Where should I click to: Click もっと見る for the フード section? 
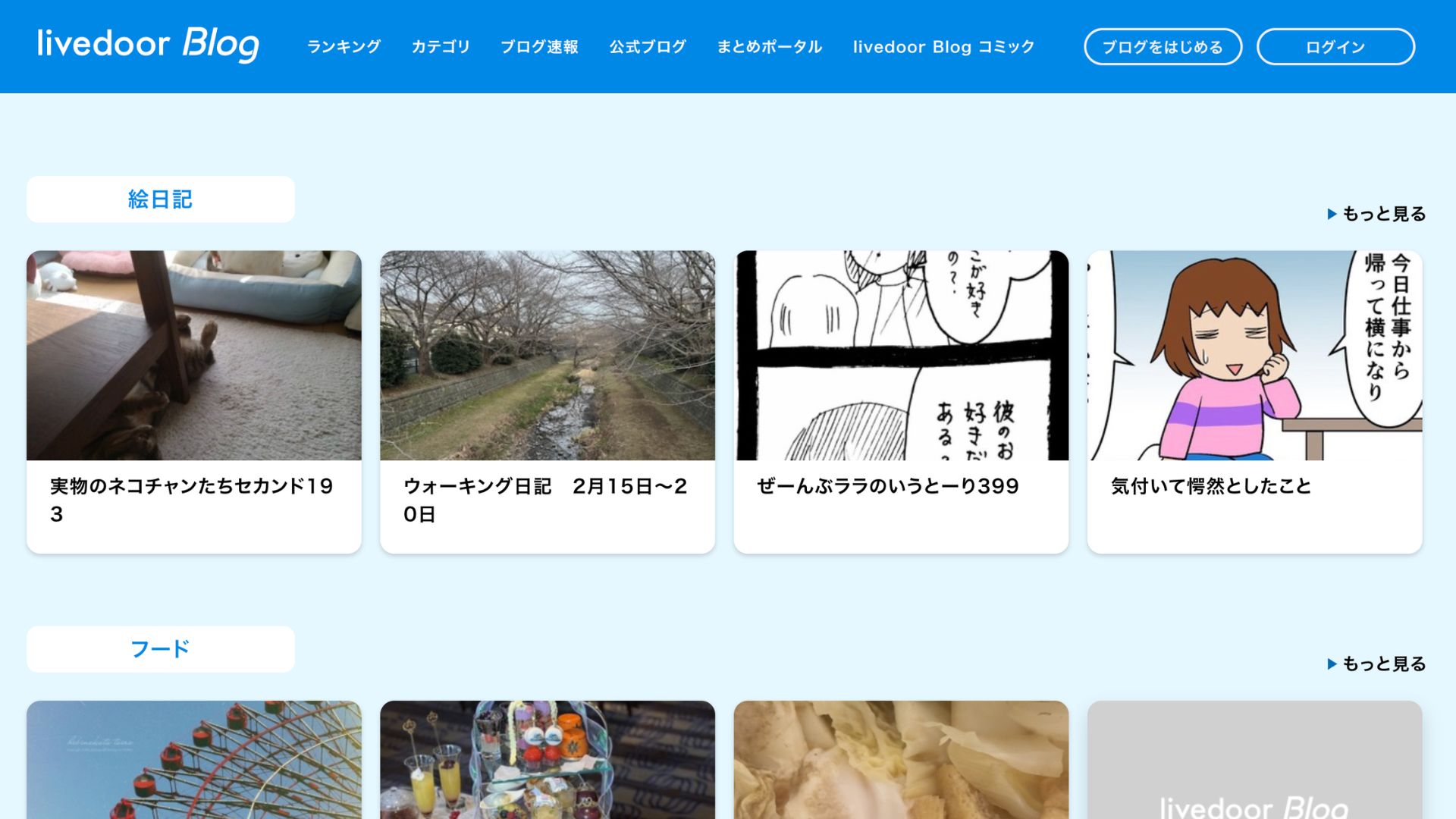1377,664
